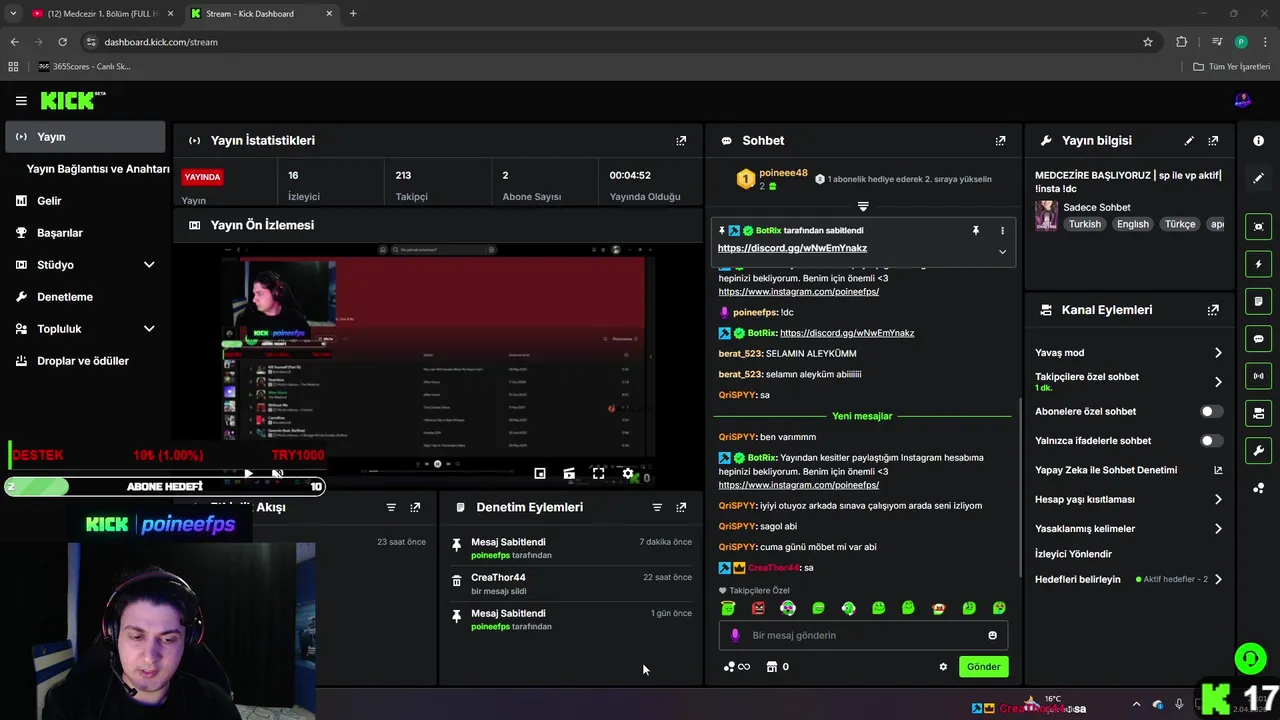Open chat settings gear next to Gönder
Image resolution: width=1280 pixels, height=720 pixels.
pos(943,667)
